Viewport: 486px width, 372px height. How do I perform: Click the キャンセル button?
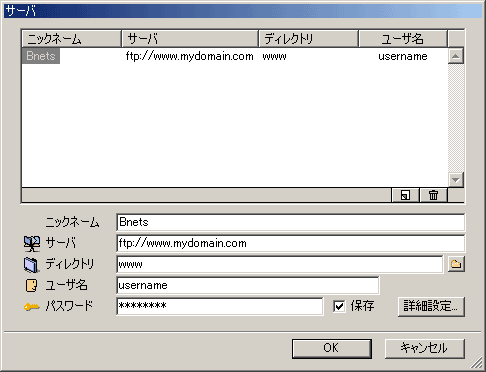click(x=424, y=348)
